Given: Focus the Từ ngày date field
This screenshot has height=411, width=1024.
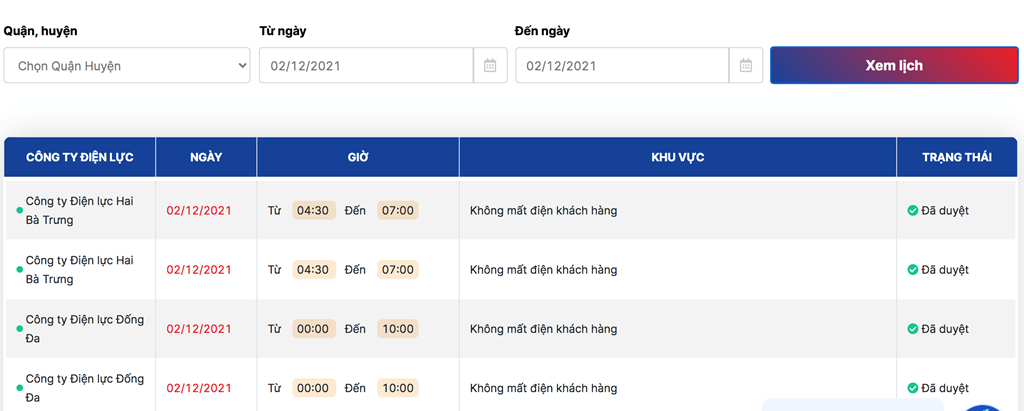Looking at the screenshot, I should (366, 65).
